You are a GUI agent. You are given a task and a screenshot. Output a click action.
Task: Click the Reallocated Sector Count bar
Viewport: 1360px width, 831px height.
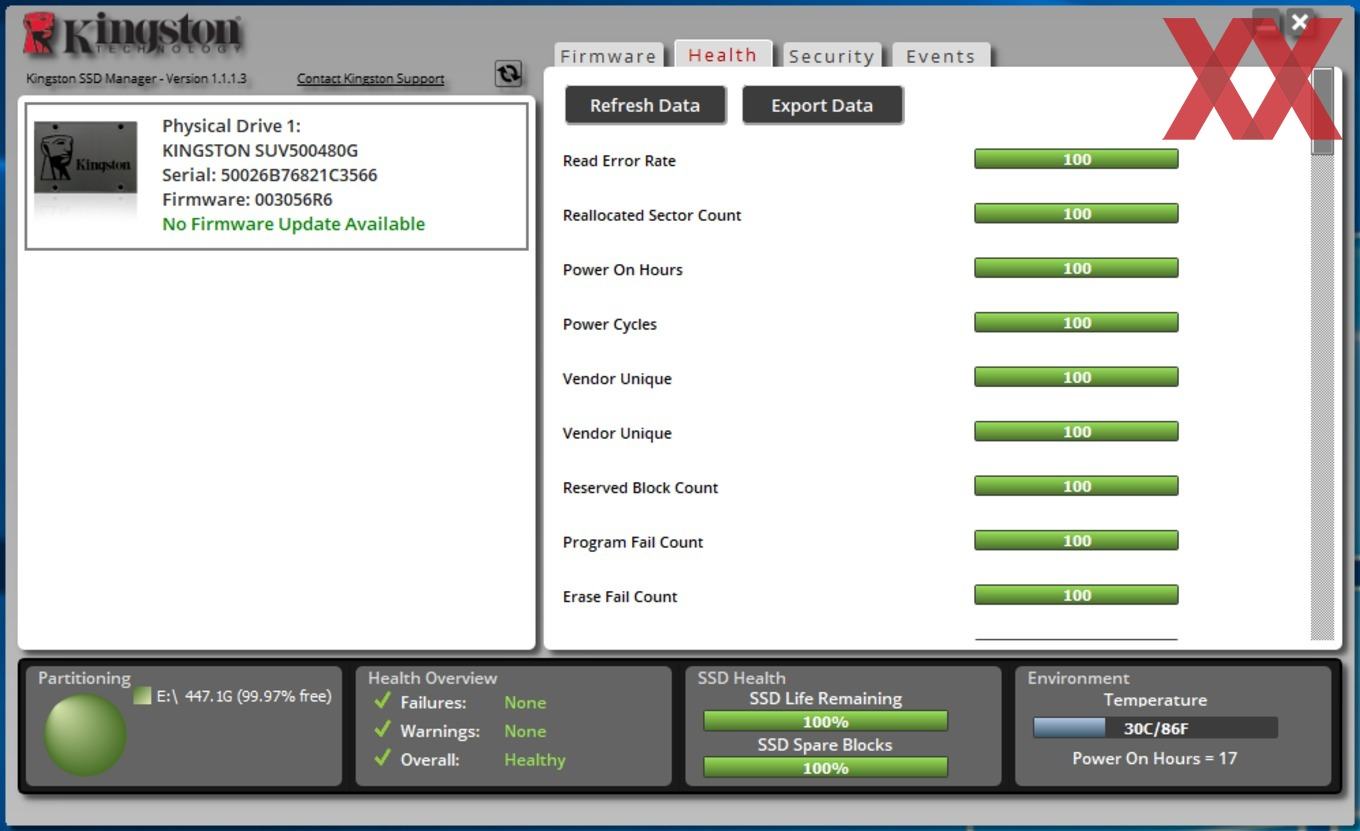[1076, 213]
